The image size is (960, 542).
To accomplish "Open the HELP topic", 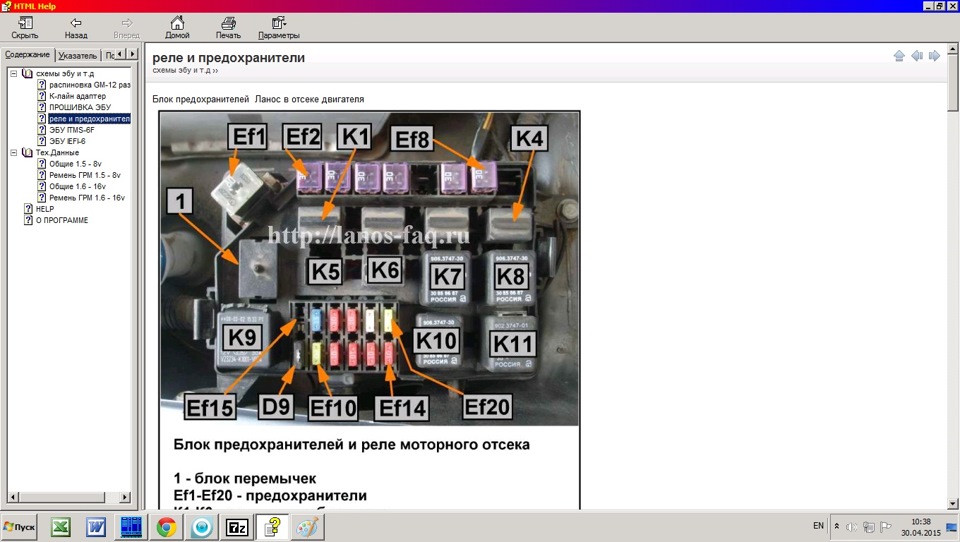I will [x=45, y=209].
